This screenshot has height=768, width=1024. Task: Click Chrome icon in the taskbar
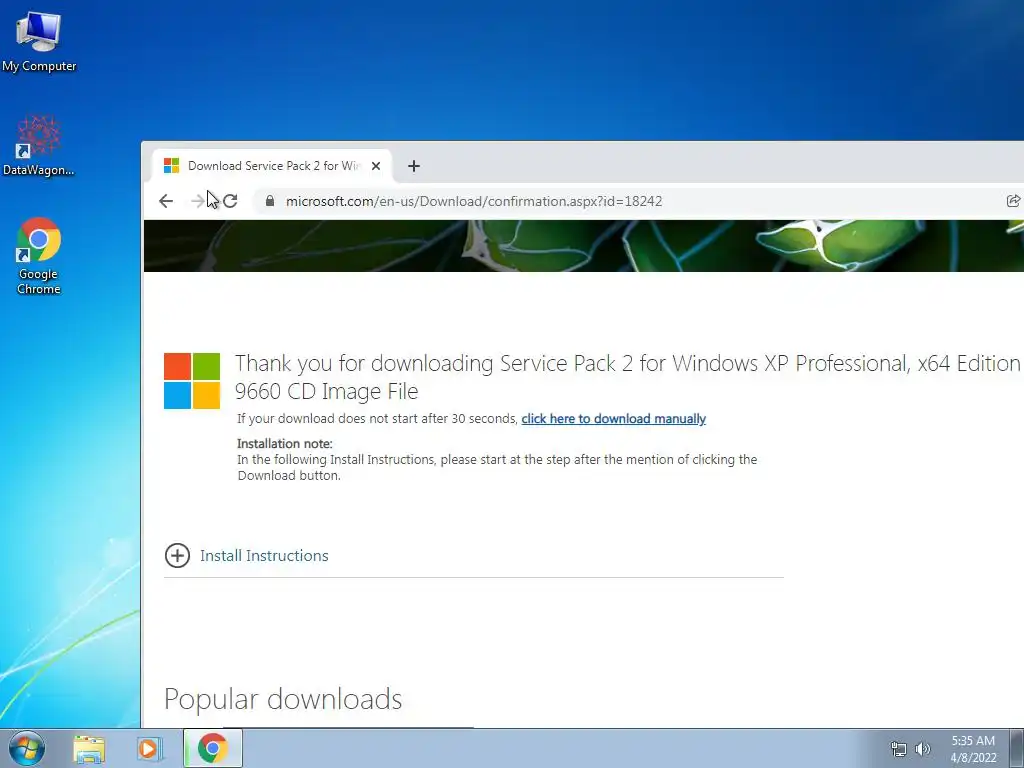click(x=213, y=748)
